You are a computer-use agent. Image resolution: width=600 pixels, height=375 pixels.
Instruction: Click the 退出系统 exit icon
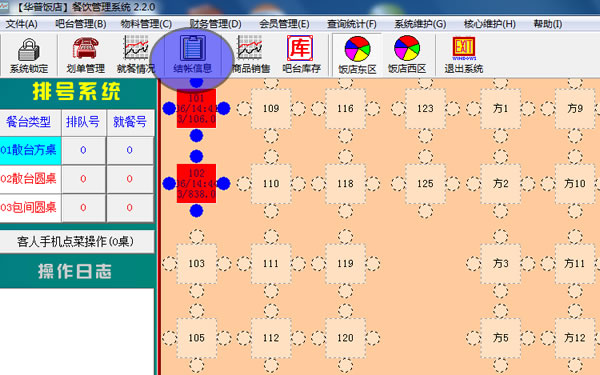(x=464, y=48)
